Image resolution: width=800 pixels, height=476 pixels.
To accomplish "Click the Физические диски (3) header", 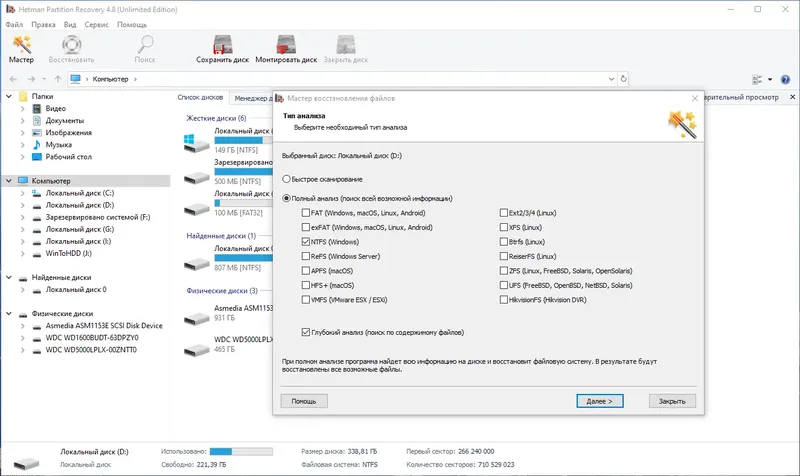I will coord(222,291).
